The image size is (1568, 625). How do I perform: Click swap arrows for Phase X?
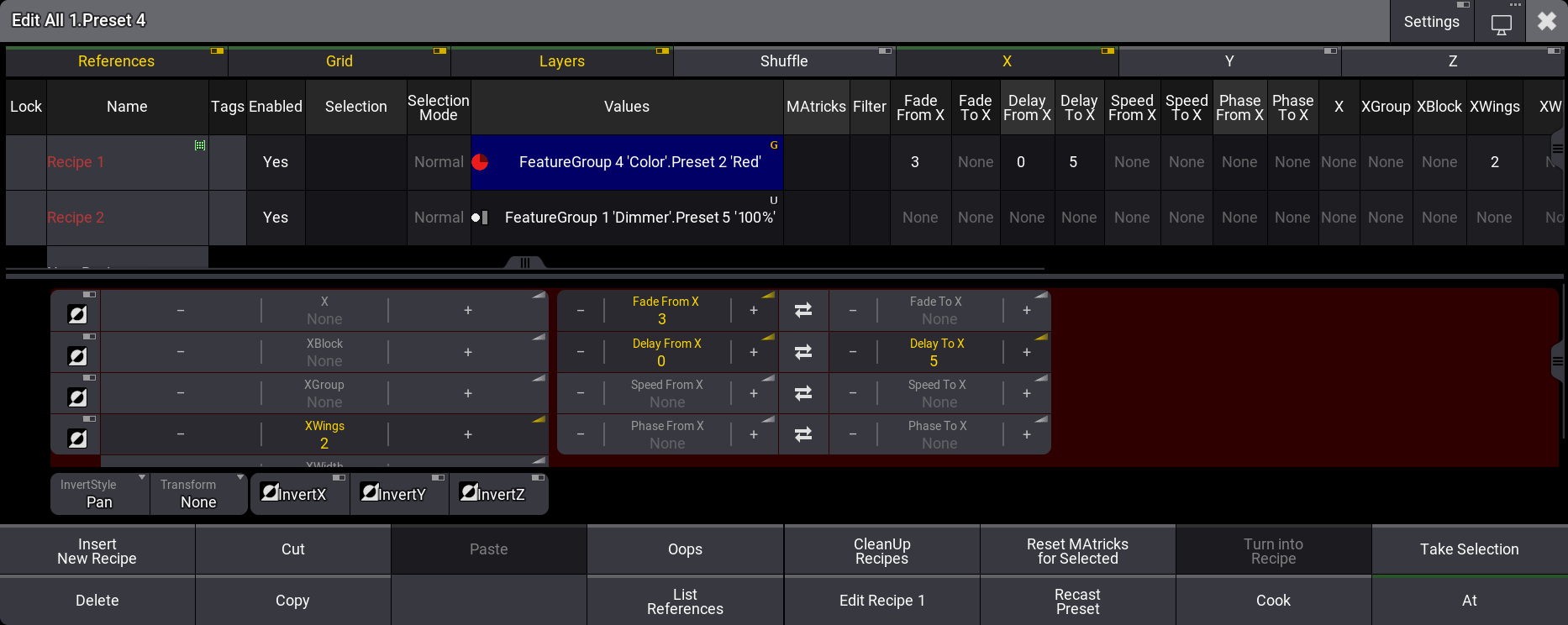tap(803, 434)
